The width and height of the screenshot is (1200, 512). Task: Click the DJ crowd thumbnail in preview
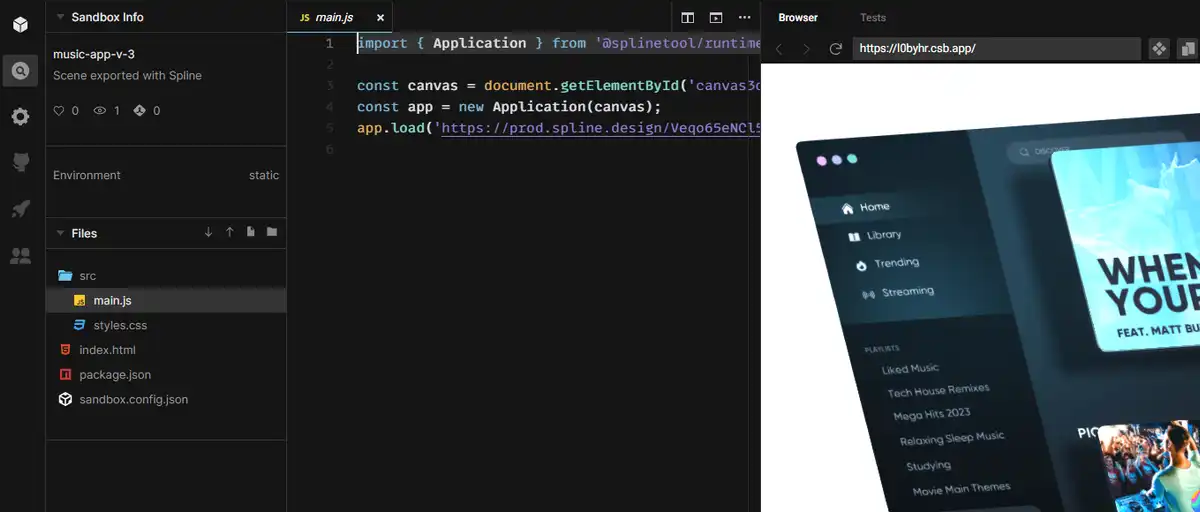[1150, 466]
